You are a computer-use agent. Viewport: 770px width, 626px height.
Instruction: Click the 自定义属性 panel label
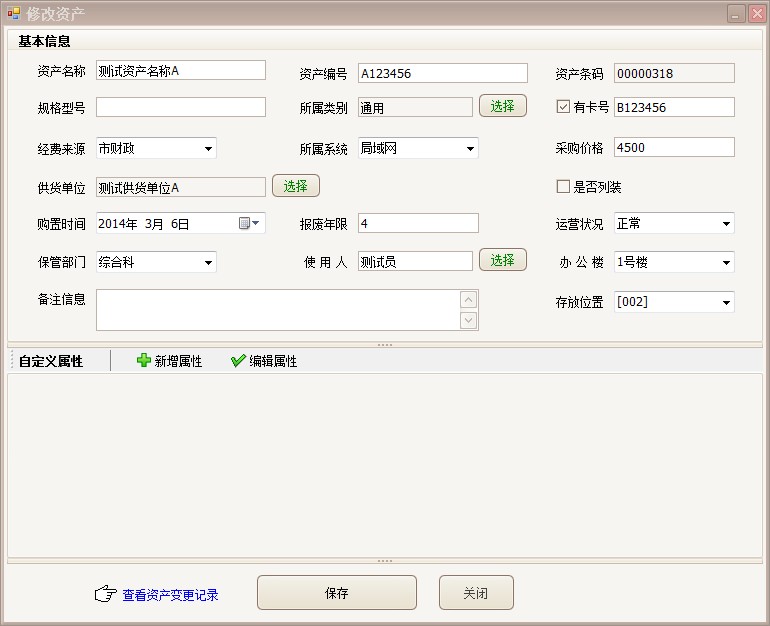click(51, 361)
